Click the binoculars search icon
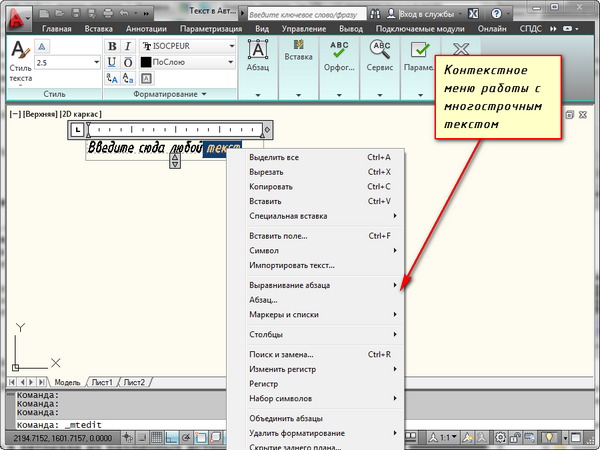This screenshot has width=600, height=450. pos(375,14)
